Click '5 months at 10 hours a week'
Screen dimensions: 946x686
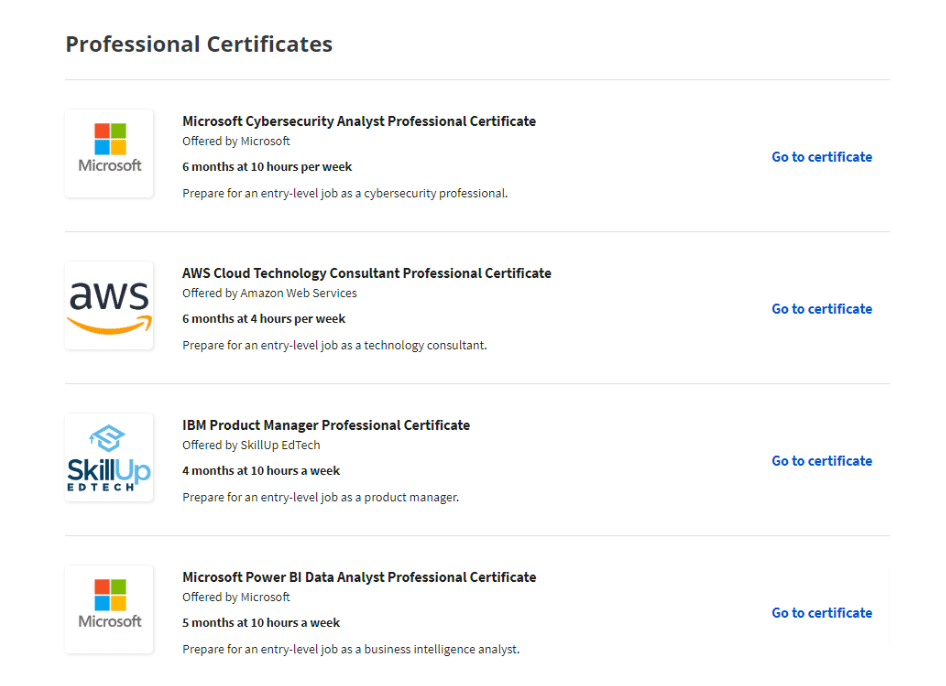(261, 623)
